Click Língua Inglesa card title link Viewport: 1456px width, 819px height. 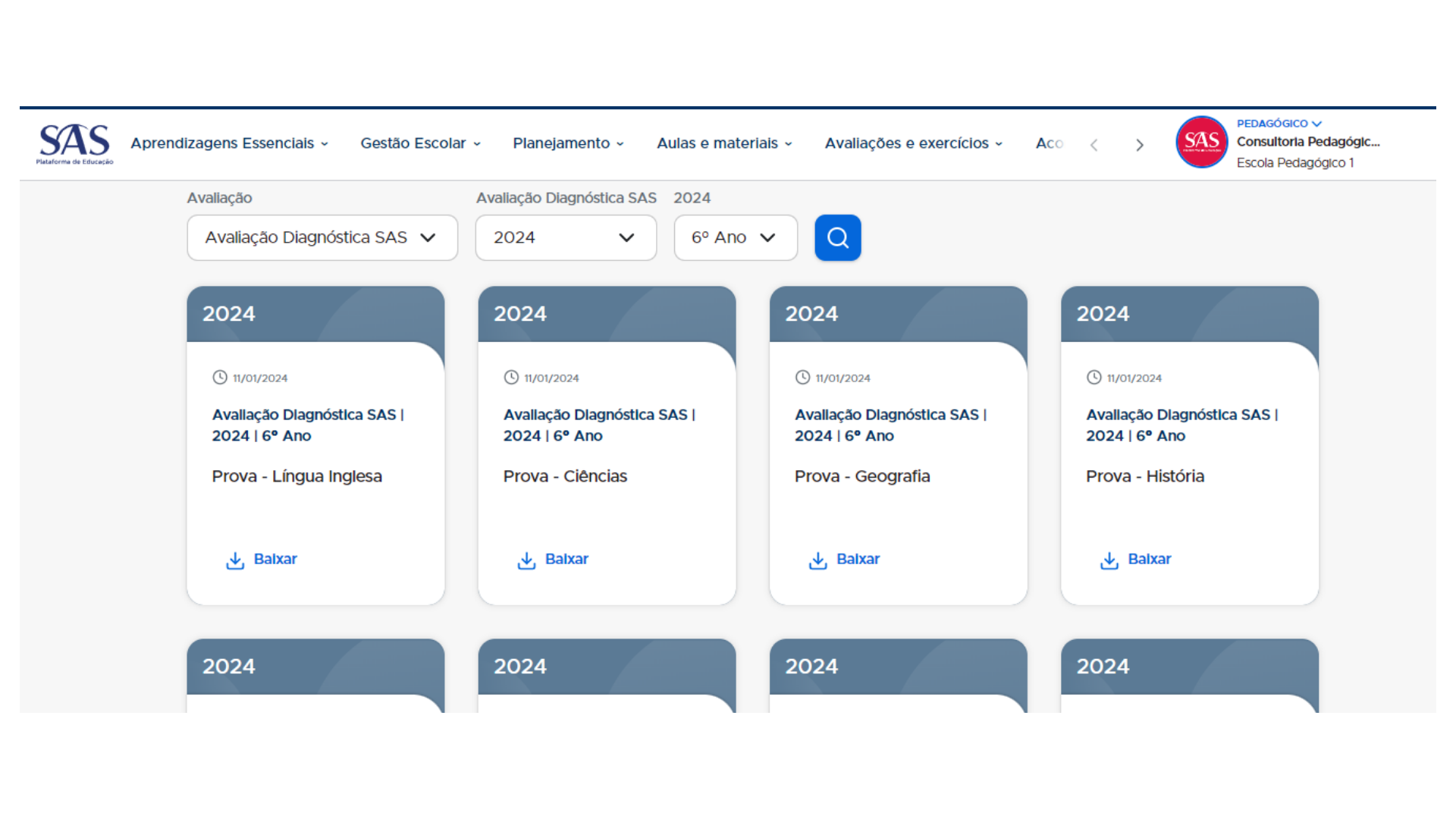[x=308, y=425]
